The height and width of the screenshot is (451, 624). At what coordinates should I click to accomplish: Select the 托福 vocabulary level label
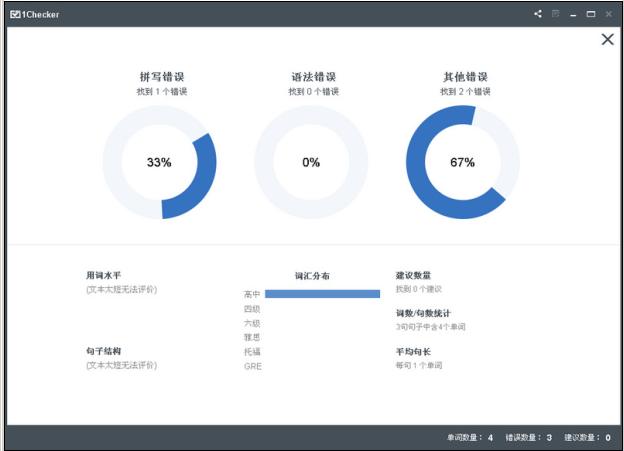252,352
